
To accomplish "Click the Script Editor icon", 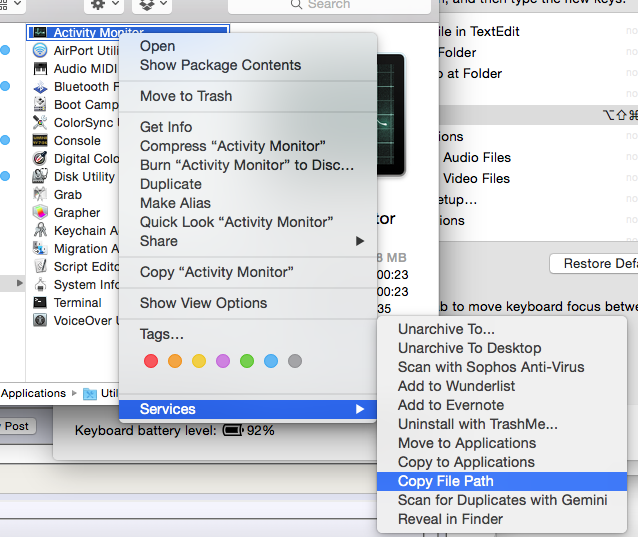I will (40, 266).
